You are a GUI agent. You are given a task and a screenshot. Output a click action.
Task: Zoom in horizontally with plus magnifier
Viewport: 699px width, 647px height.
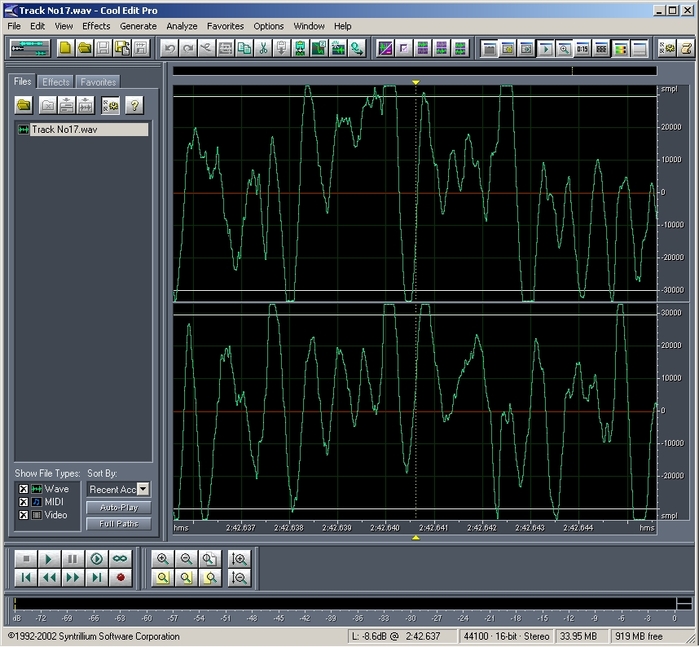coord(163,559)
